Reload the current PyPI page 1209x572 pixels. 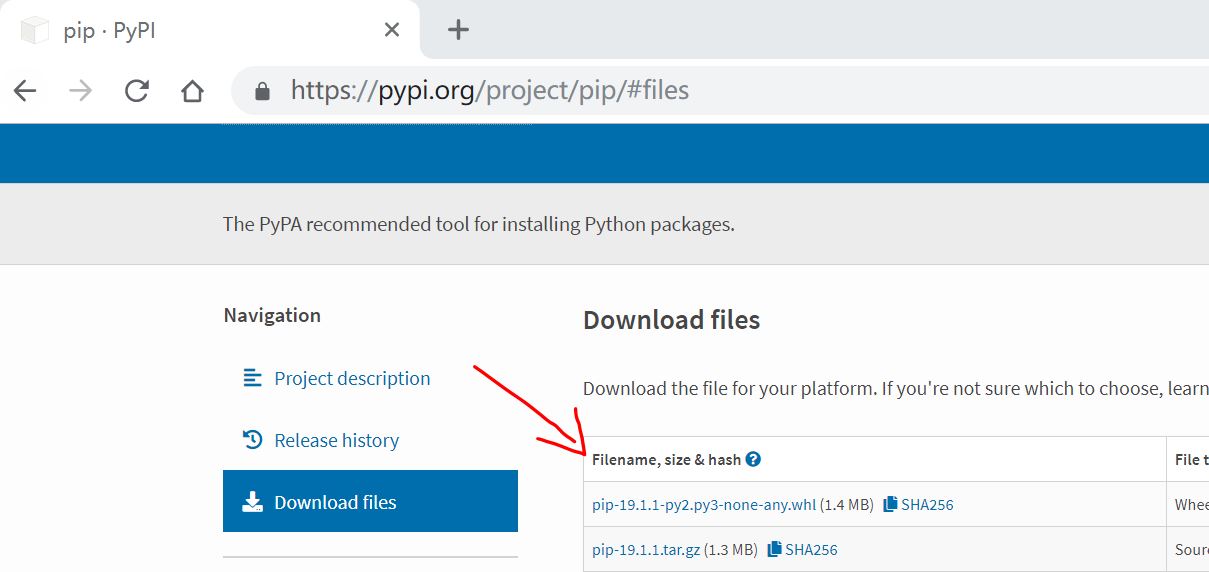click(x=137, y=91)
